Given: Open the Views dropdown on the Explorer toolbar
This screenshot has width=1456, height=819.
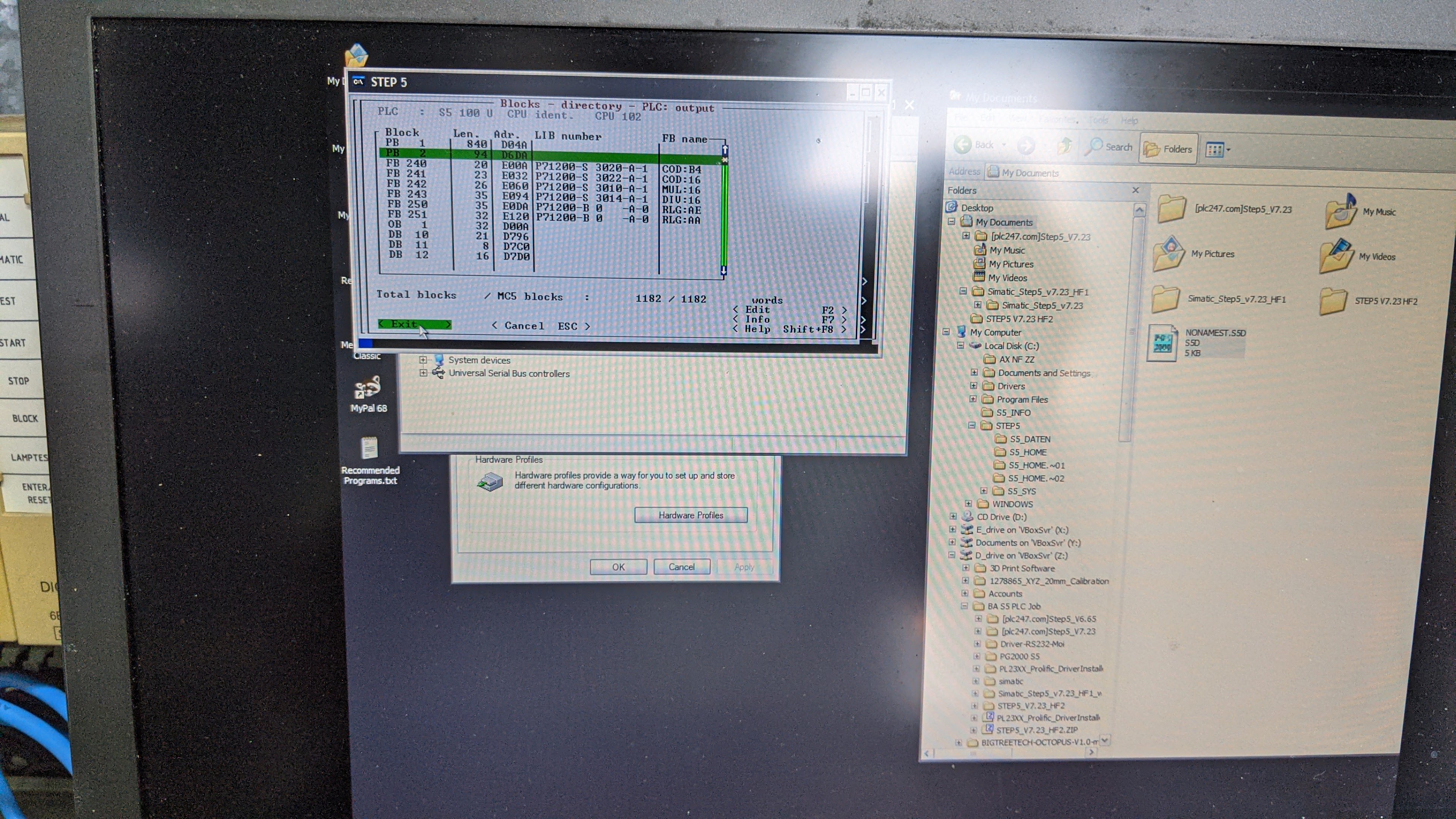Looking at the screenshot, I should click(x=1216, y=149).
